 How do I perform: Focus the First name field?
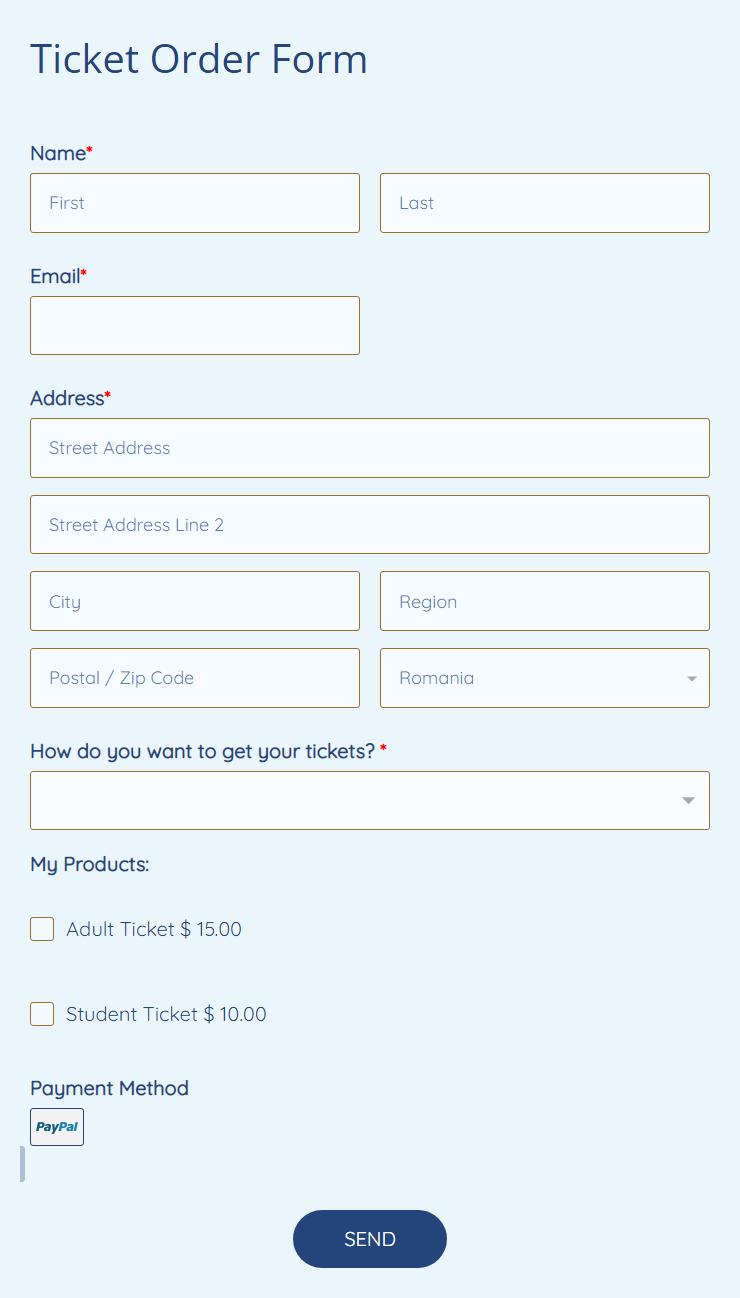195,203
